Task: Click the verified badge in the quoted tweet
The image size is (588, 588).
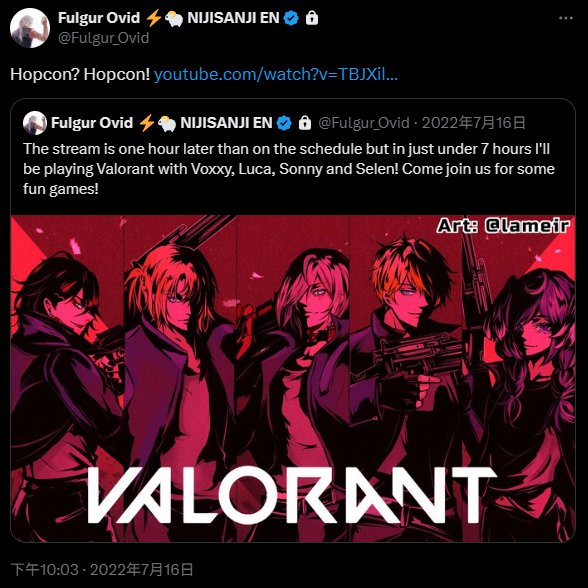Action: 284,123
